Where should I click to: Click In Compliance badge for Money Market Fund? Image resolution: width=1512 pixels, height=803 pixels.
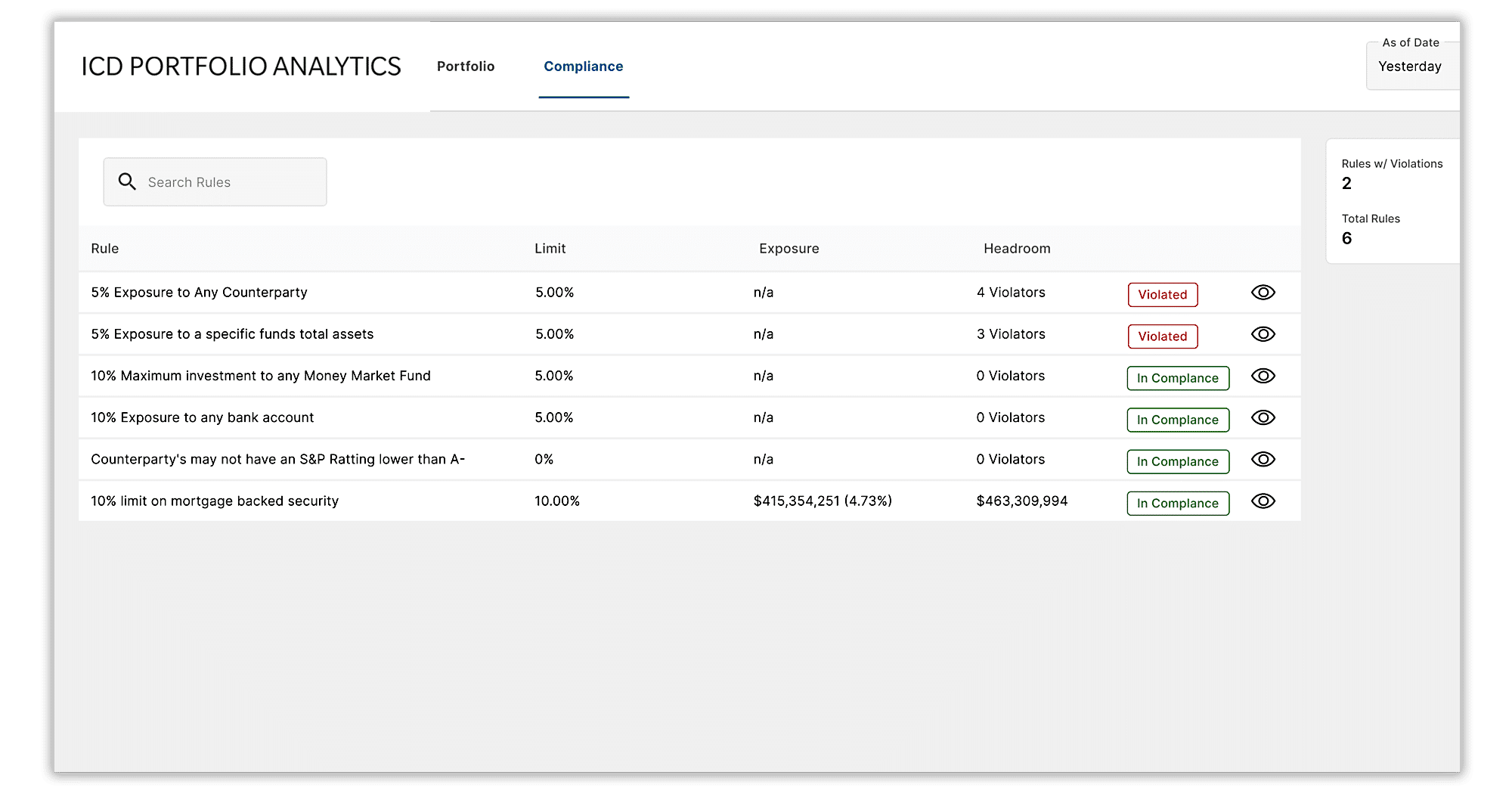[1177, 378]
